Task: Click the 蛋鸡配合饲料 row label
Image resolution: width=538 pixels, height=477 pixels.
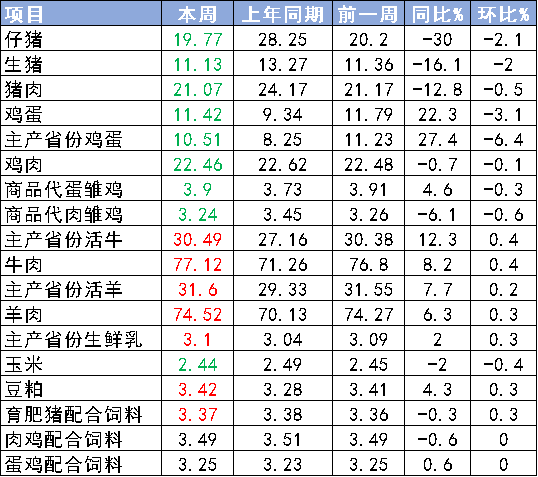Action: [63, 465]
